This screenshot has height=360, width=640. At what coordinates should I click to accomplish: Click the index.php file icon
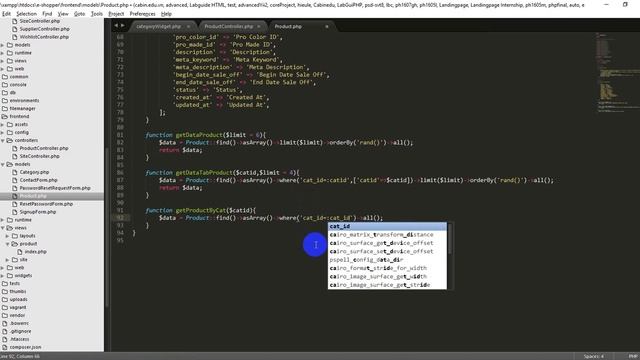tap(20, 251)
